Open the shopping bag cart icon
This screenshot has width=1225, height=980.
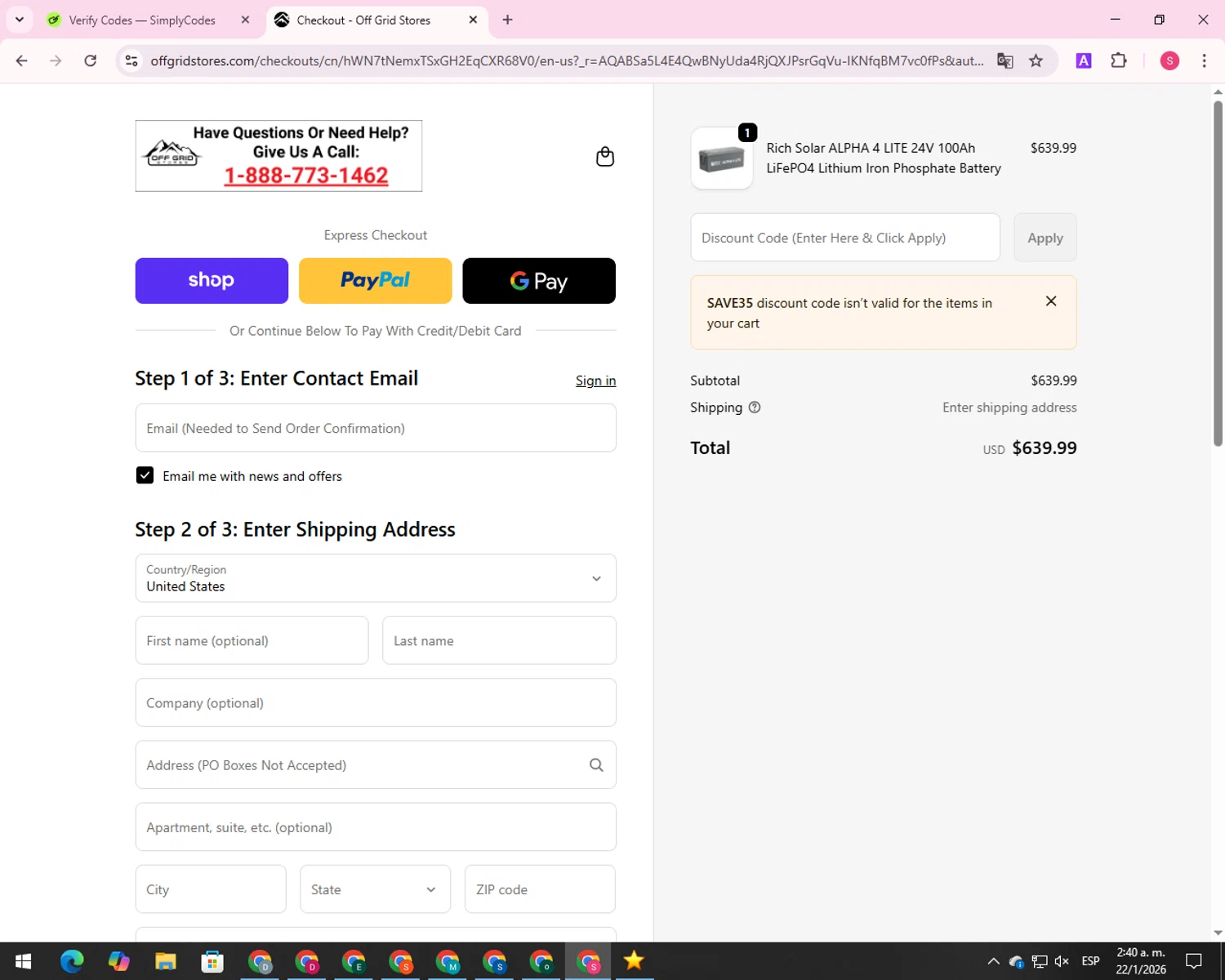pyautogui.click(x=604, y=156)
